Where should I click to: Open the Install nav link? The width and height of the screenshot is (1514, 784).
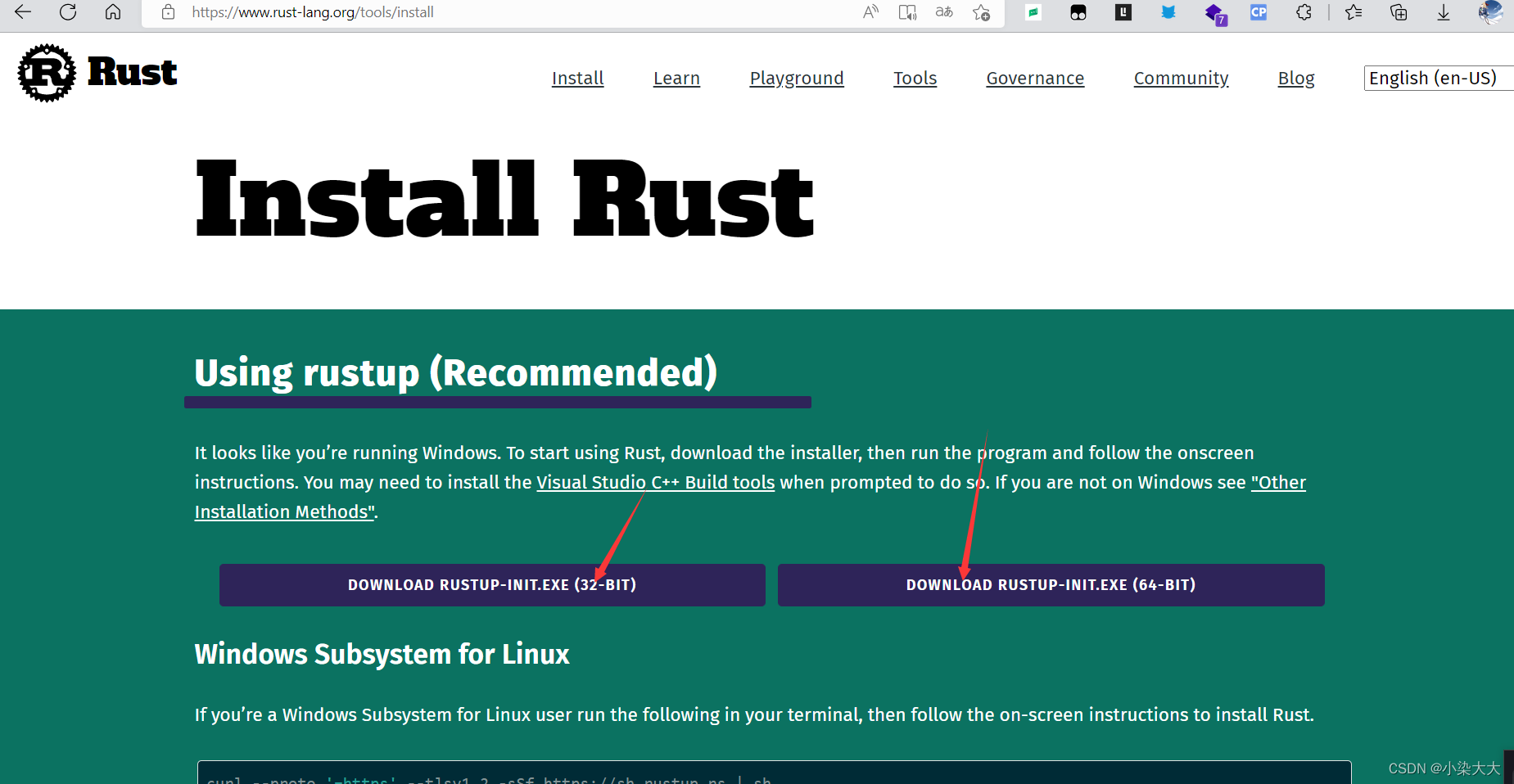click(x=578, y=79)
